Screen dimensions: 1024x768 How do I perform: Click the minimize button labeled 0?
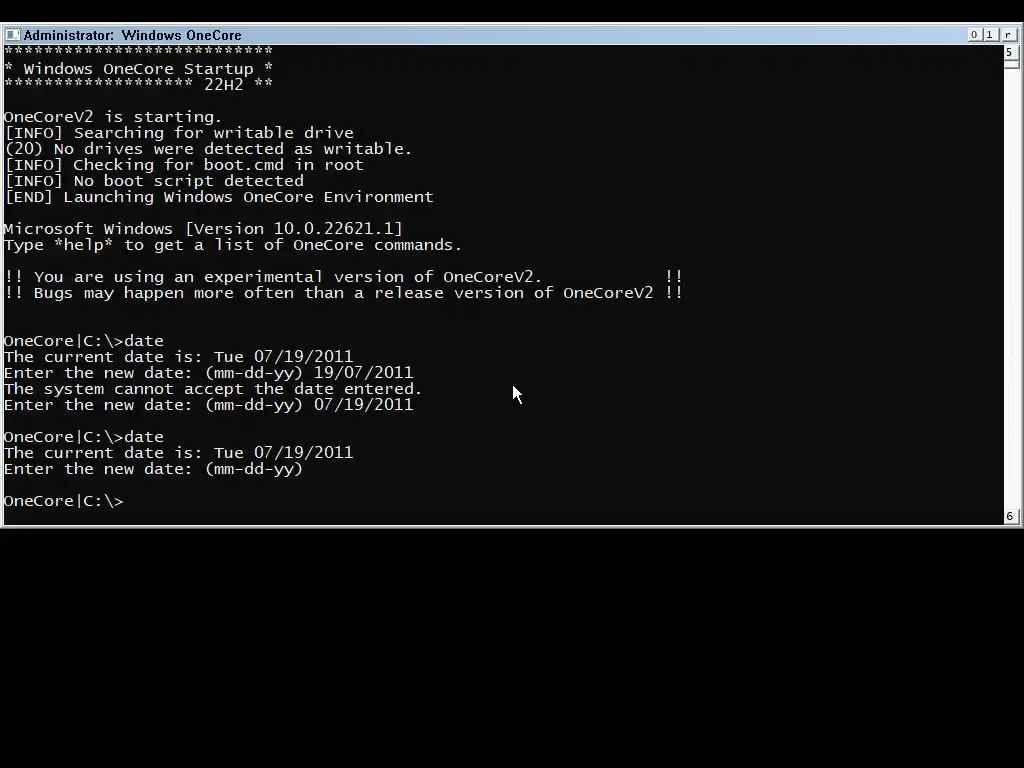click(x=974, y=35)
